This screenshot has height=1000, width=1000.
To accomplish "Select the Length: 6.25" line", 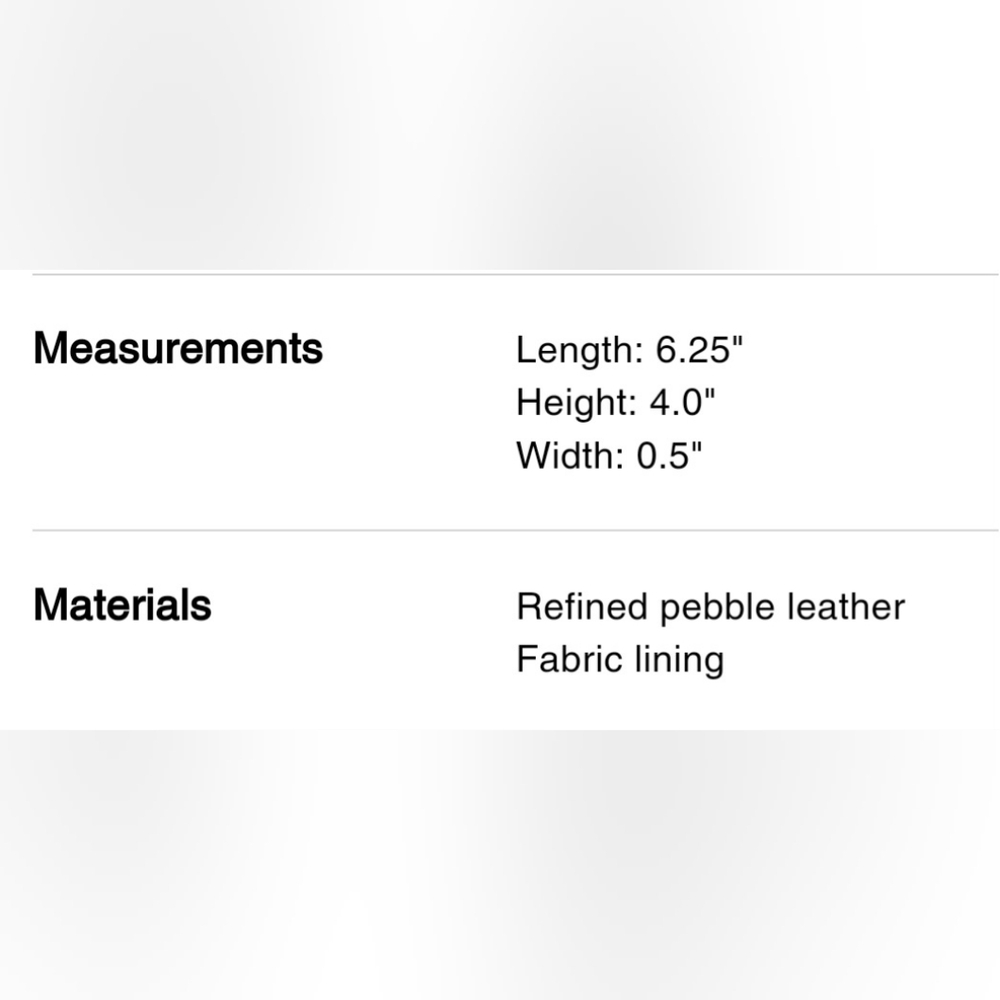I will click(630, 351).
